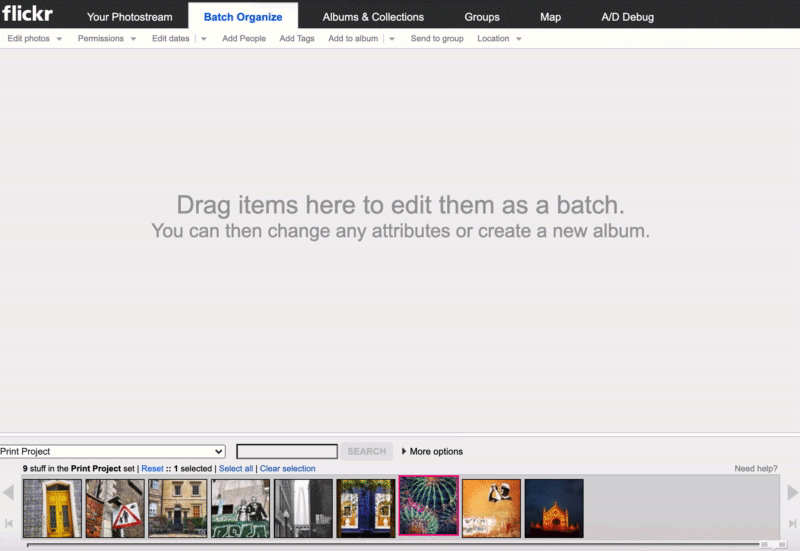Click the Select all link
Viewport: 800px width, 551px height.
236,469
